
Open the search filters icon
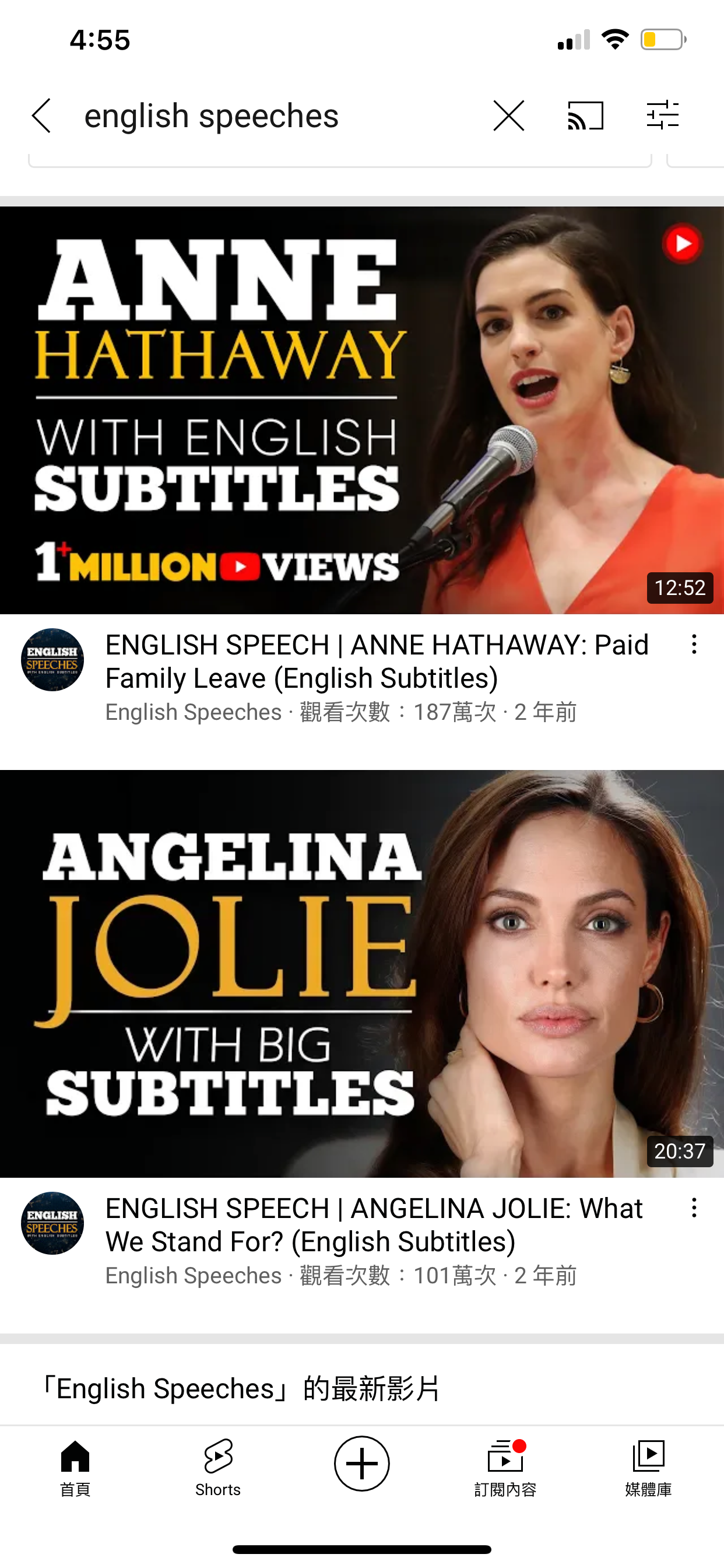pos(663,115)
